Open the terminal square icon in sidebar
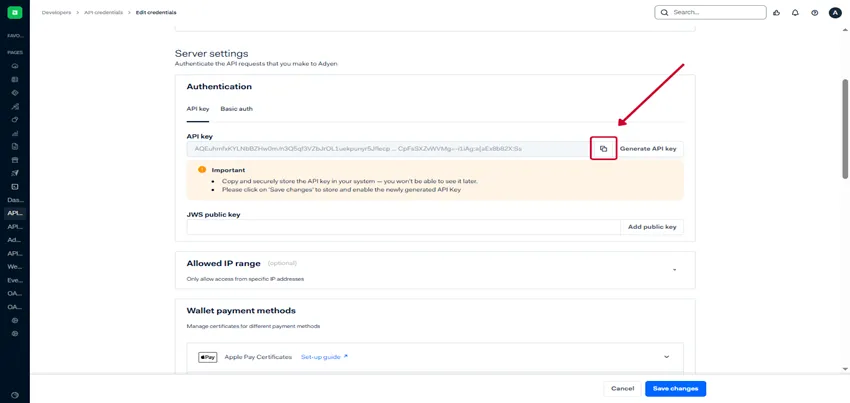 [15, 187]
